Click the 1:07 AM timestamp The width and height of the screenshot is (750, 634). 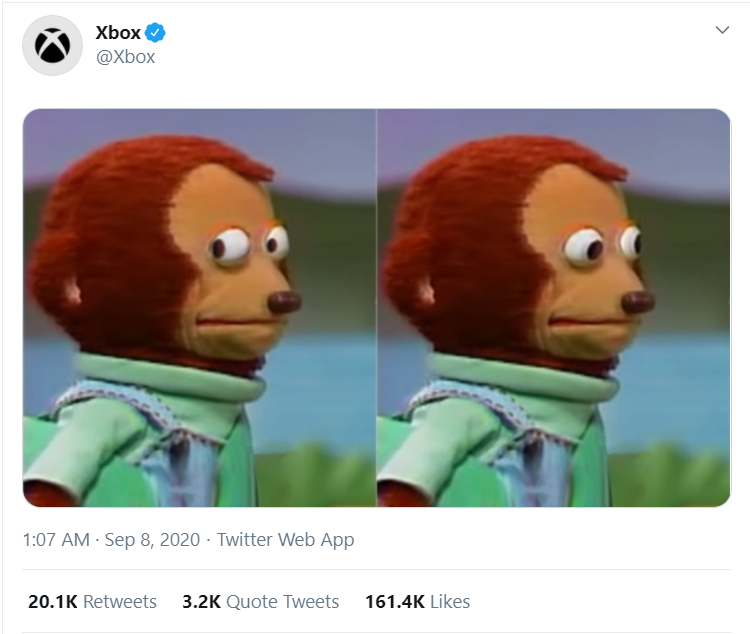(x=56, y=540)
